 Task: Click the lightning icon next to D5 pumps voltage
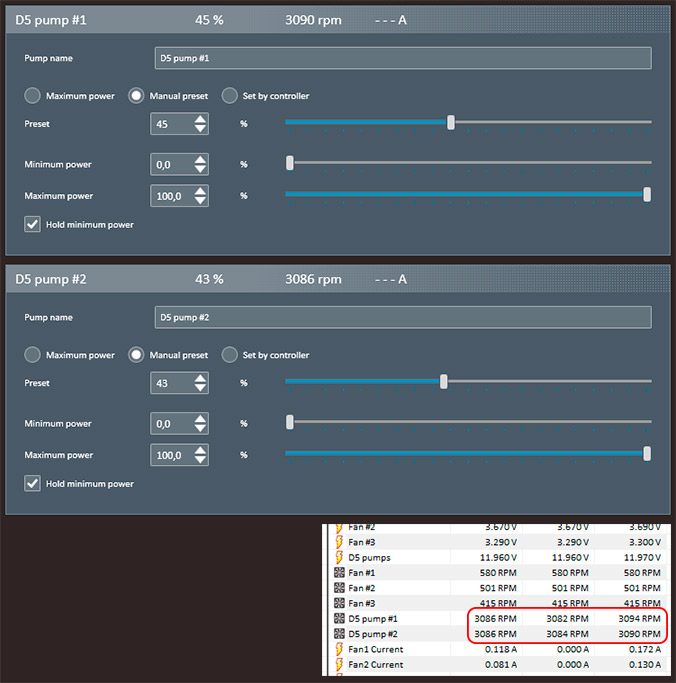(339, 557)
